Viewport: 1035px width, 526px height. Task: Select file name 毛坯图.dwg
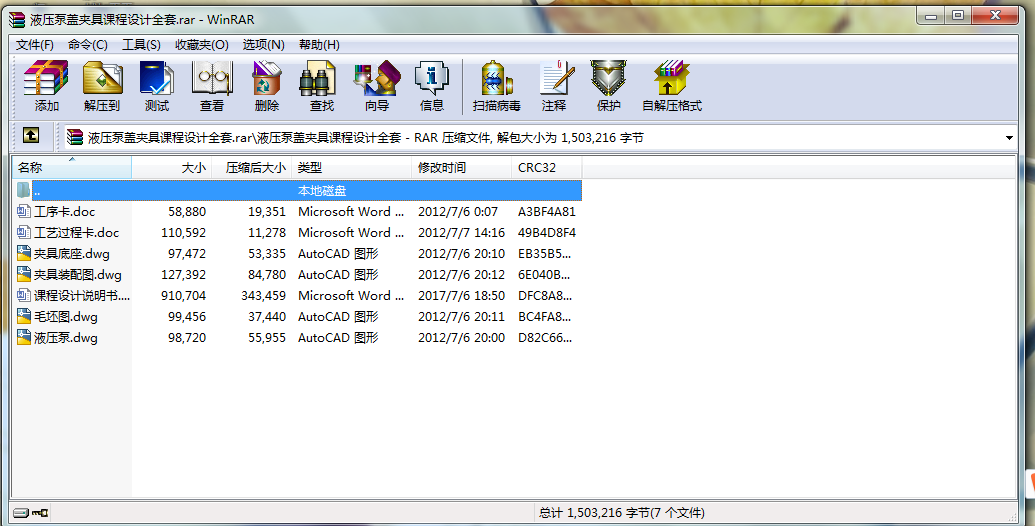point(66,317)
